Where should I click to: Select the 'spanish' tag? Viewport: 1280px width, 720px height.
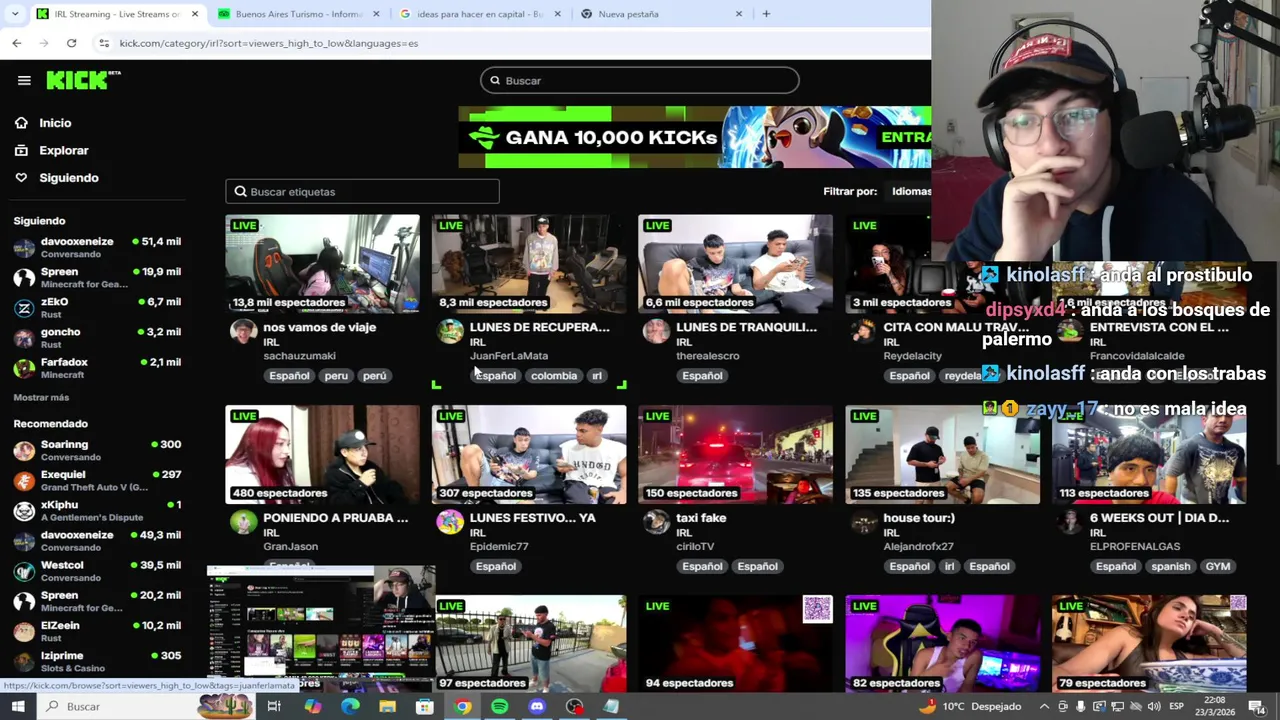tap(1170, 566)
